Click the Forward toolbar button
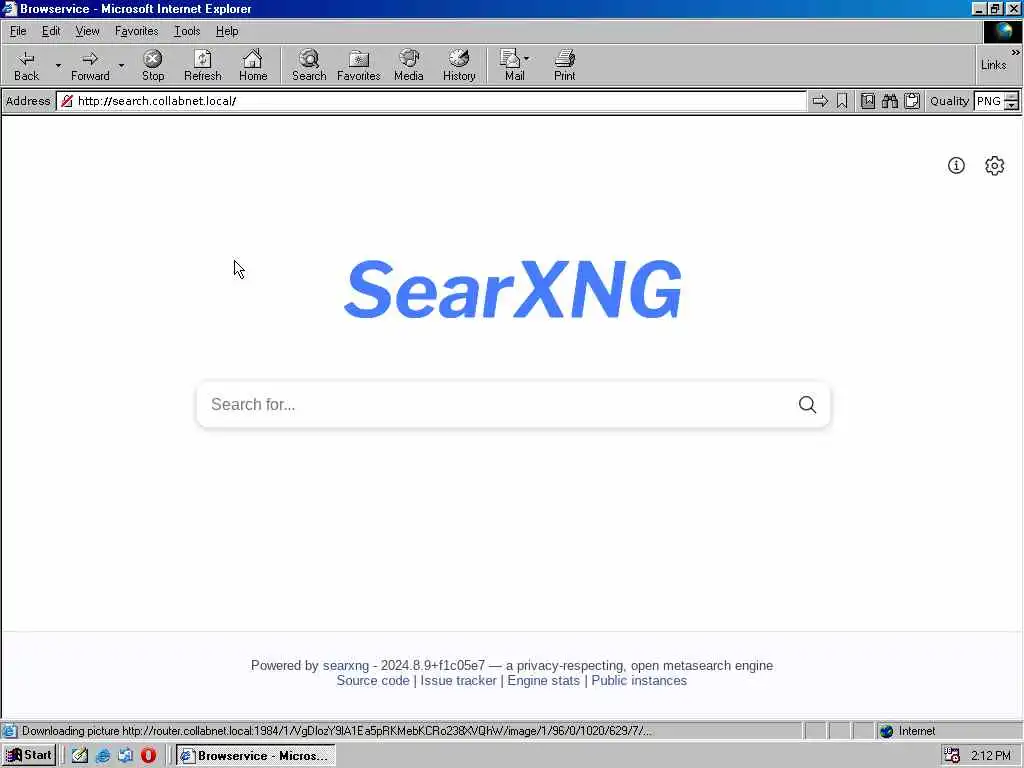 click(x=90, y=65)
